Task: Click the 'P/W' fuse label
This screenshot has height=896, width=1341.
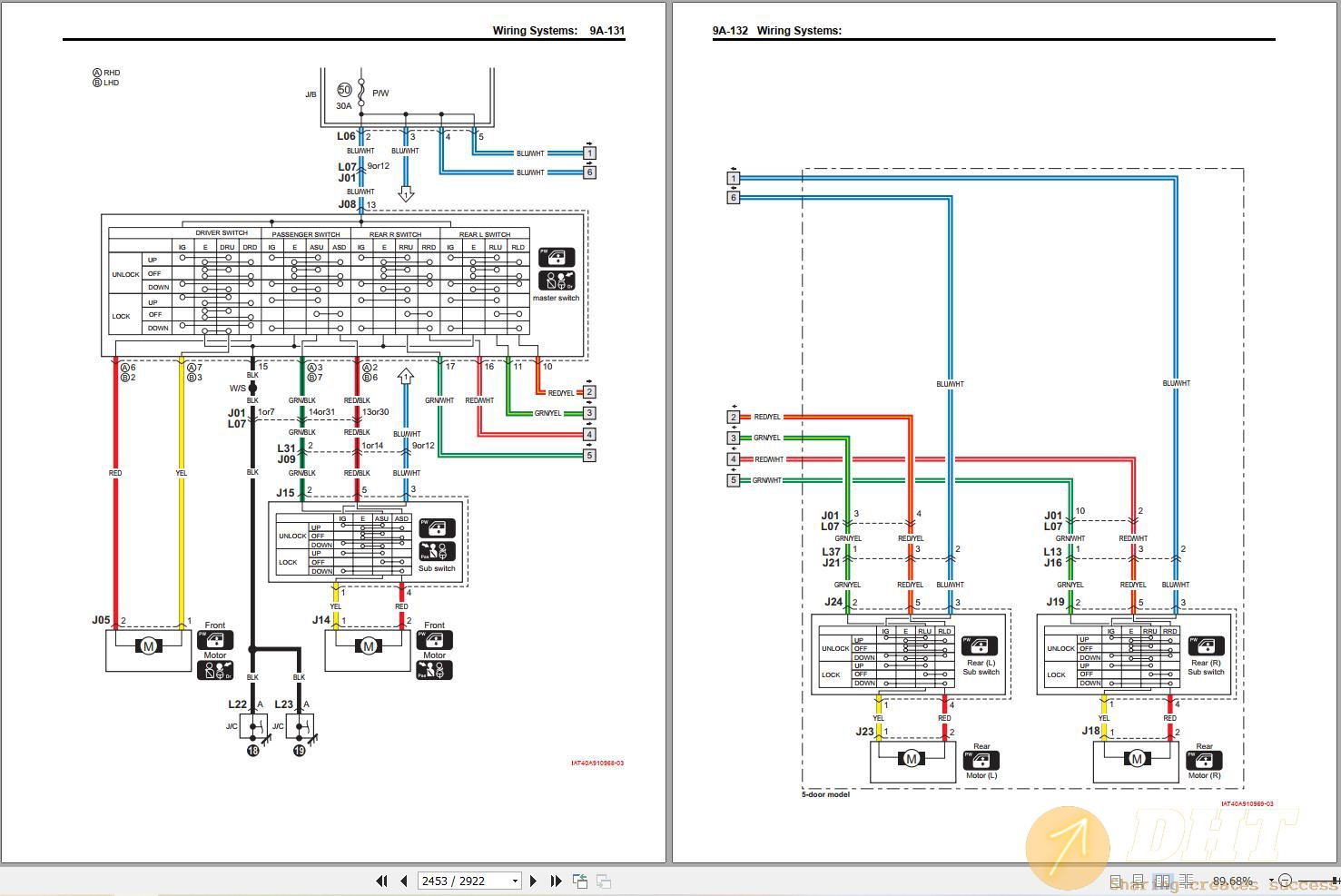Action: (380, 93)
